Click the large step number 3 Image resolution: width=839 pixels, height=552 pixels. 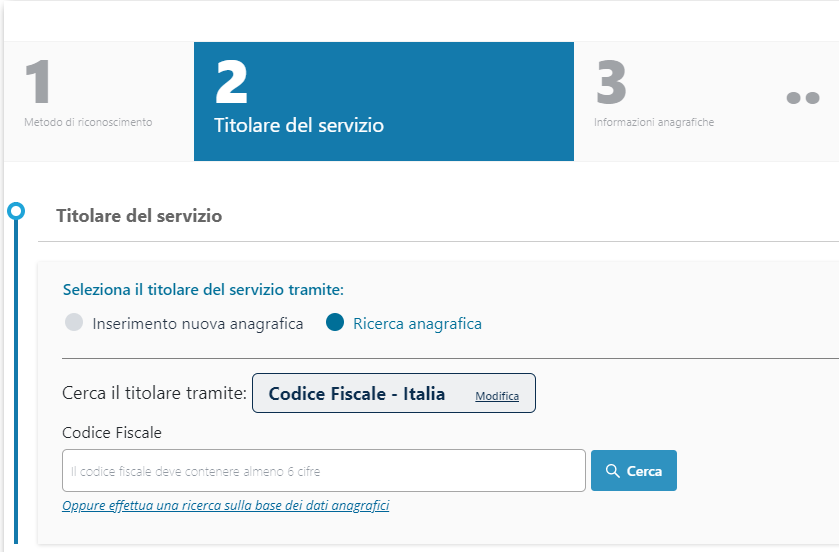pyautogui.click(x=611, y=83)
